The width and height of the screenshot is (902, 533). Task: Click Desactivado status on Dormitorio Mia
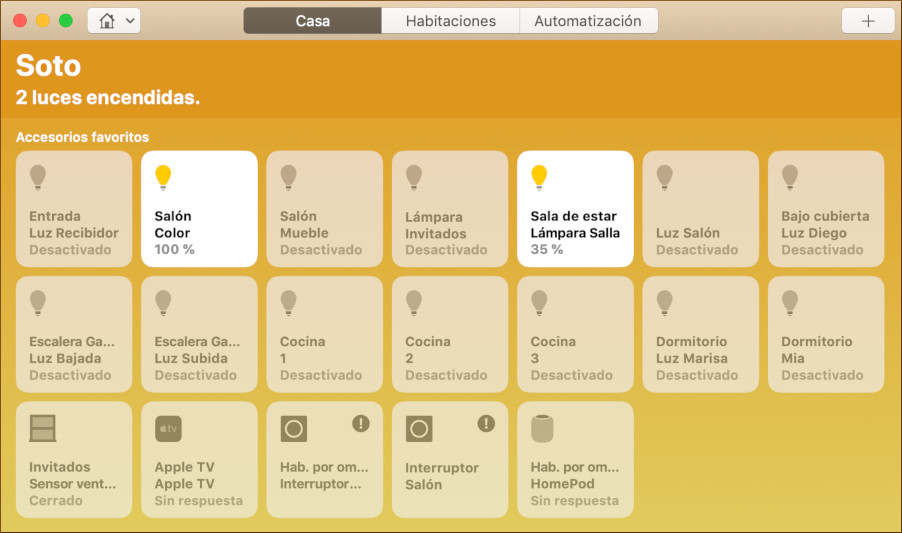(x=822, y=375)
